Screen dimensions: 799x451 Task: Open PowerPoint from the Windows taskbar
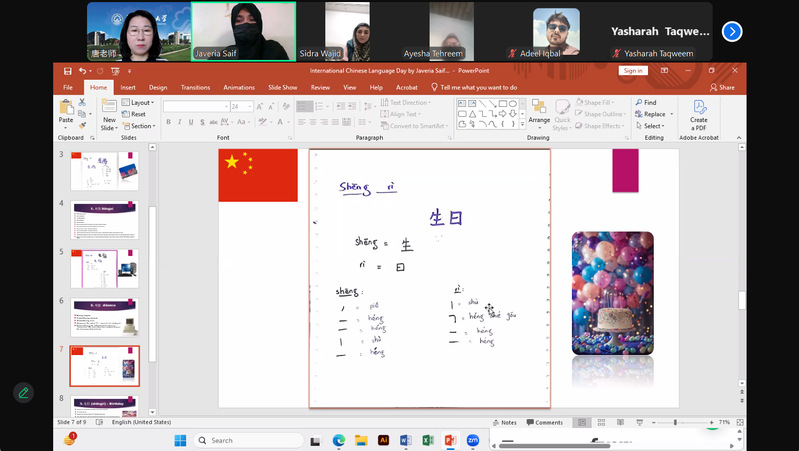(x=450, y=440)
